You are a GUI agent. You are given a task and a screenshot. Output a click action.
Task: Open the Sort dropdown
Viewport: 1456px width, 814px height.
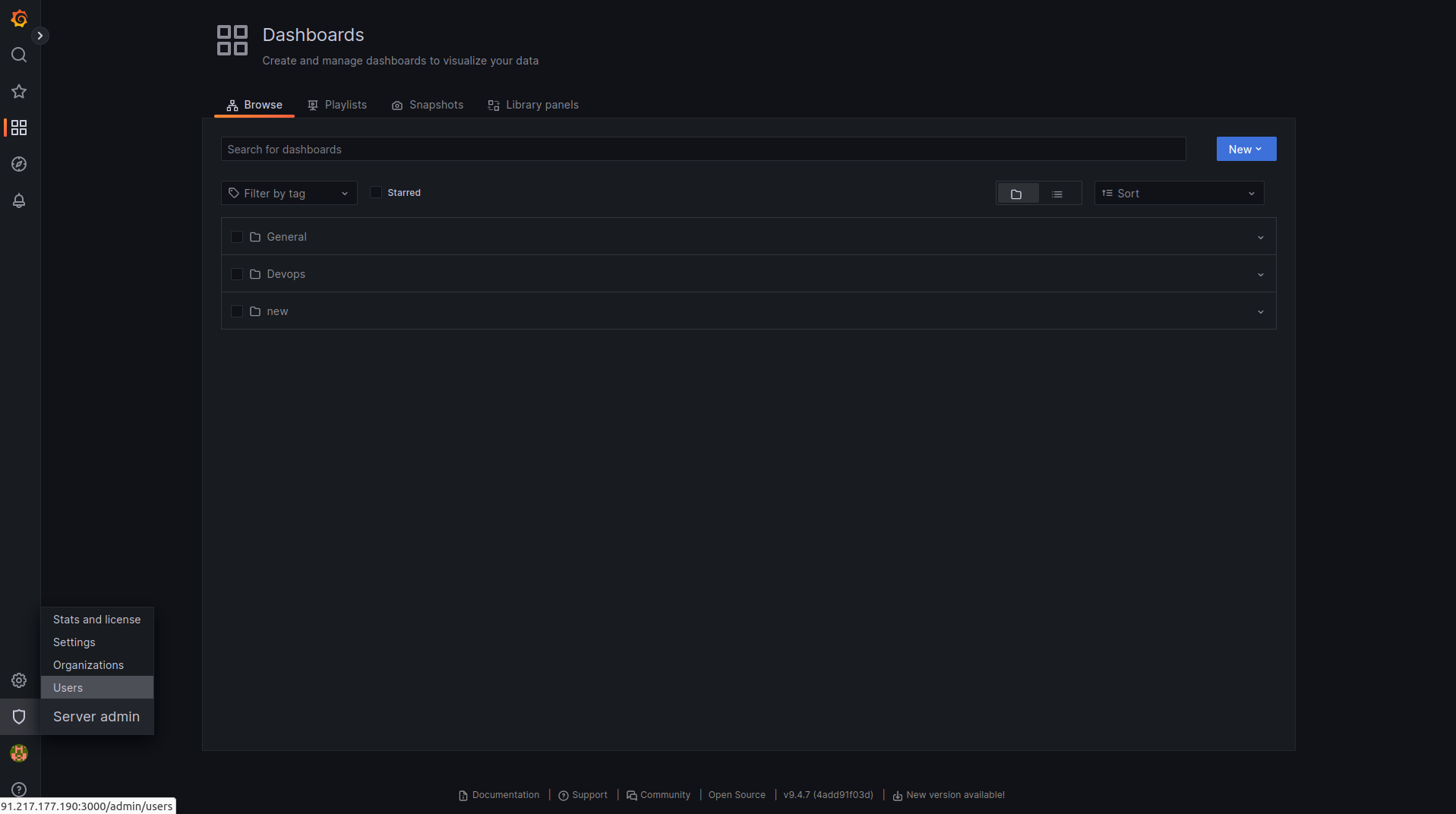pos(1180,194)
